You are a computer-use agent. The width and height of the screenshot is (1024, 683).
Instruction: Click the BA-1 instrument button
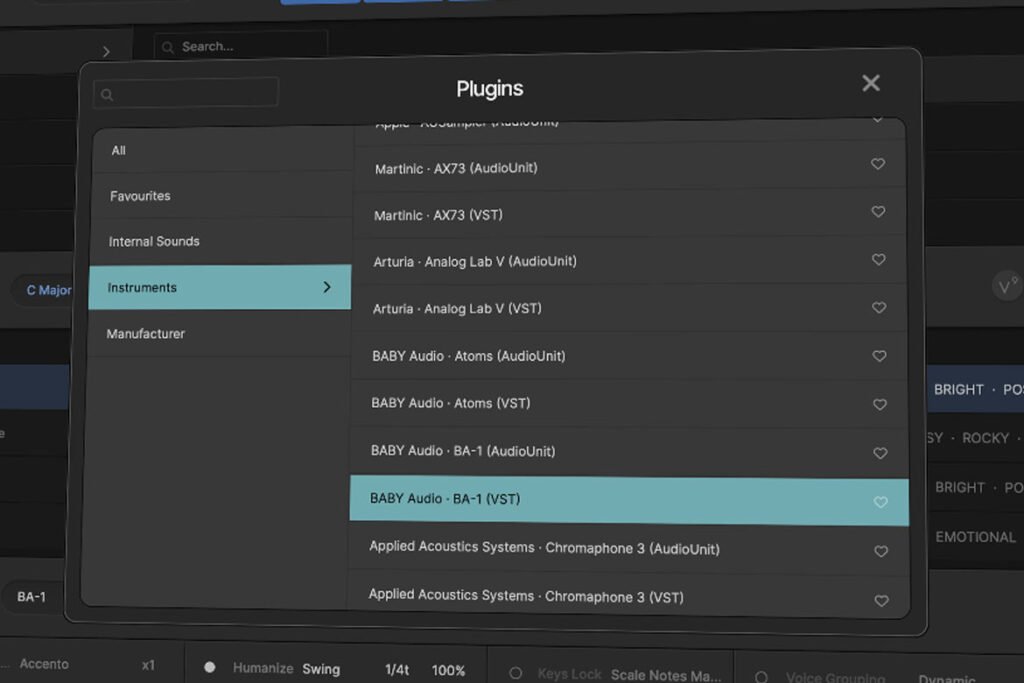(31, 597)
